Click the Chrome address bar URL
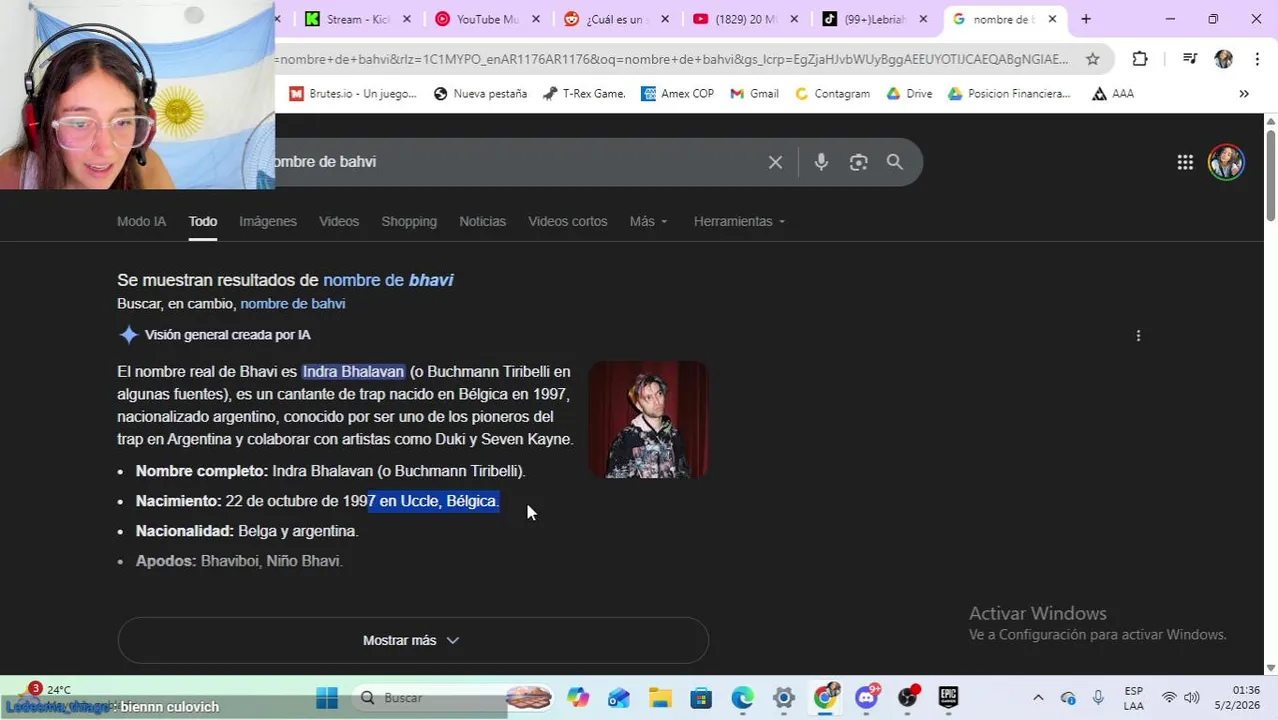Screen dimensions: 1278x720 pyautogui.click(x=672, y=59)
